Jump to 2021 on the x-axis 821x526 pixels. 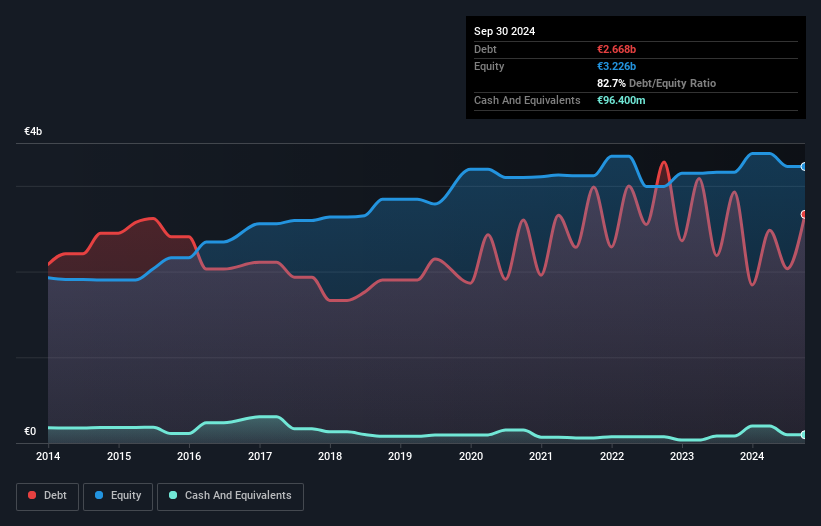(x=541, y=456)
